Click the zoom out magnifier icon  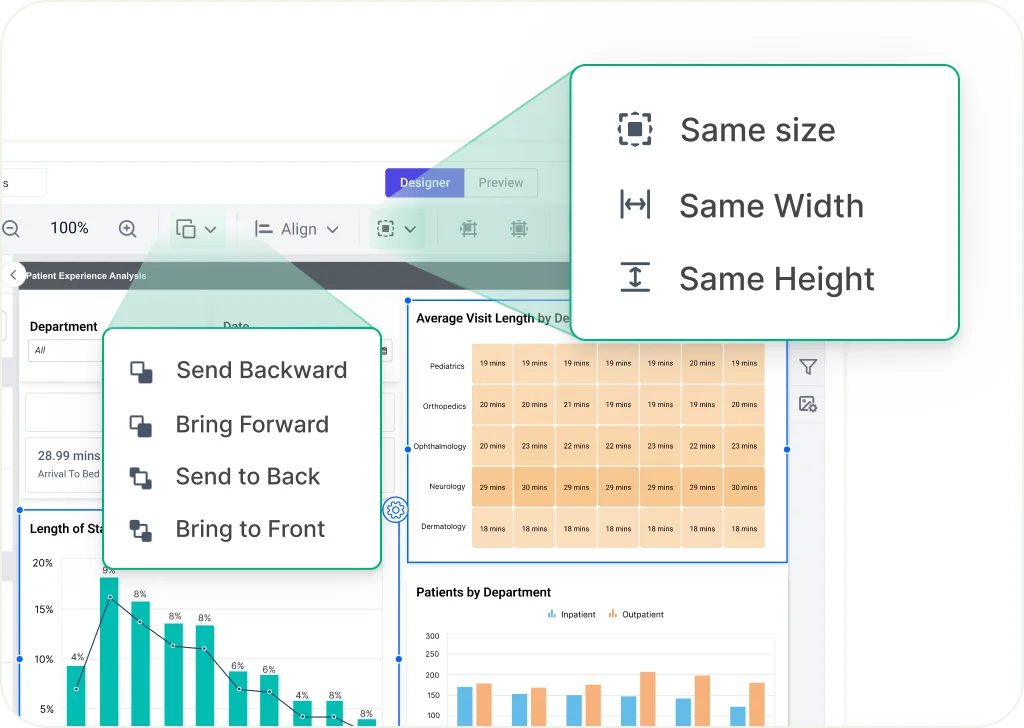[x=10, y=229]
